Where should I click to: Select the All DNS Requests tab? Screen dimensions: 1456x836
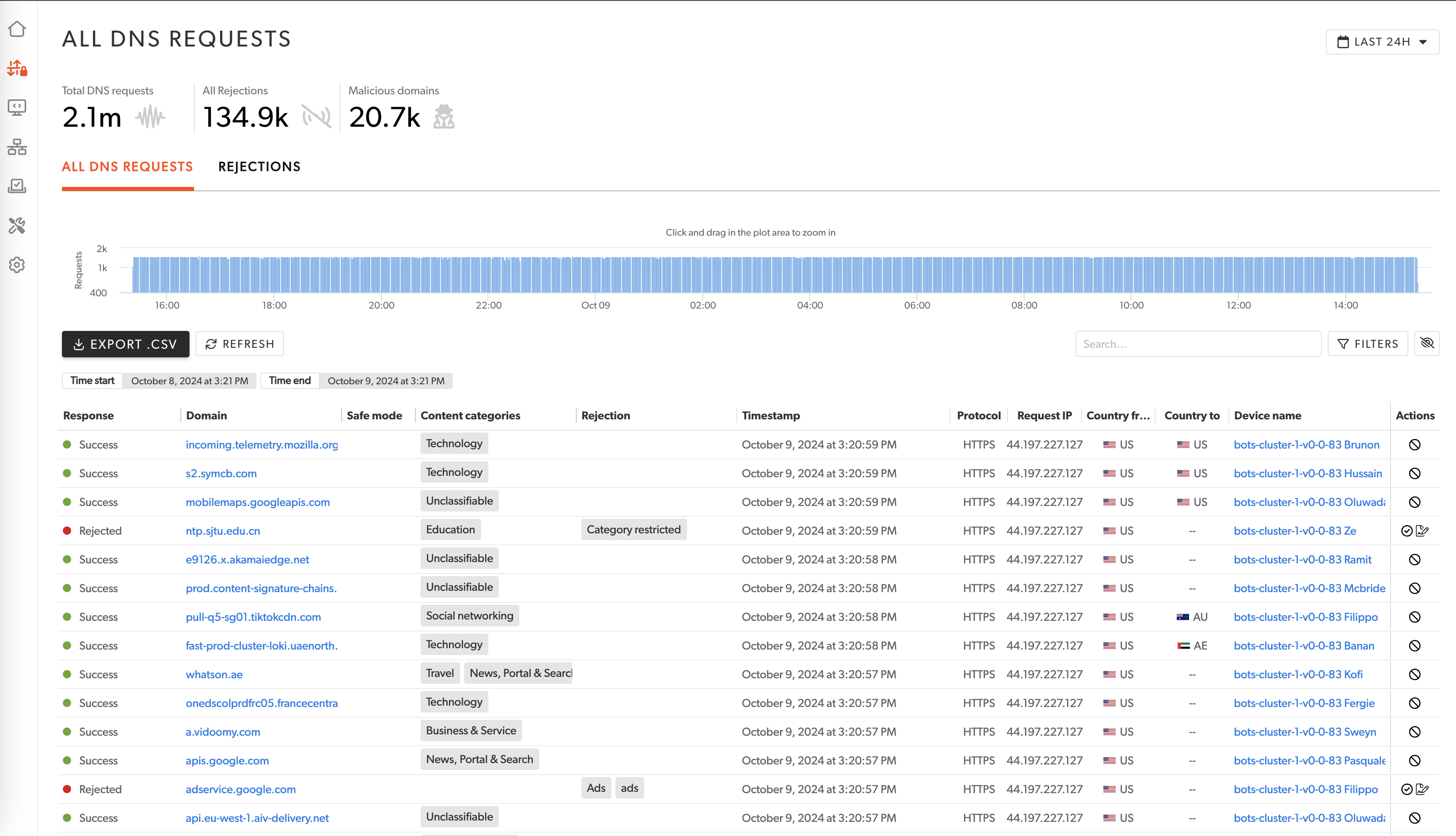point(128,167)
